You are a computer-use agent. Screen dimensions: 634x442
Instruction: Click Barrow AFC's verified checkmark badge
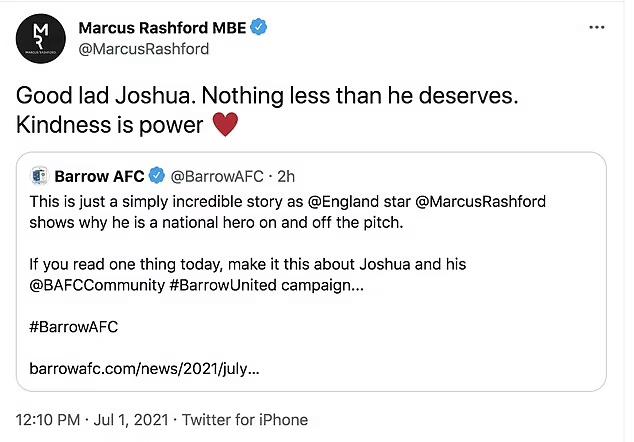tap(157, 177)
